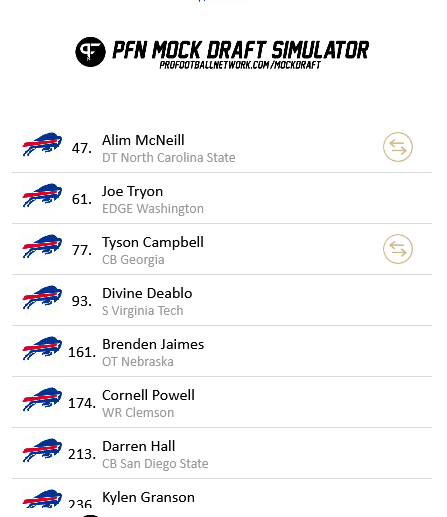Click Bills logo next to pick 161

pos(42,348)
